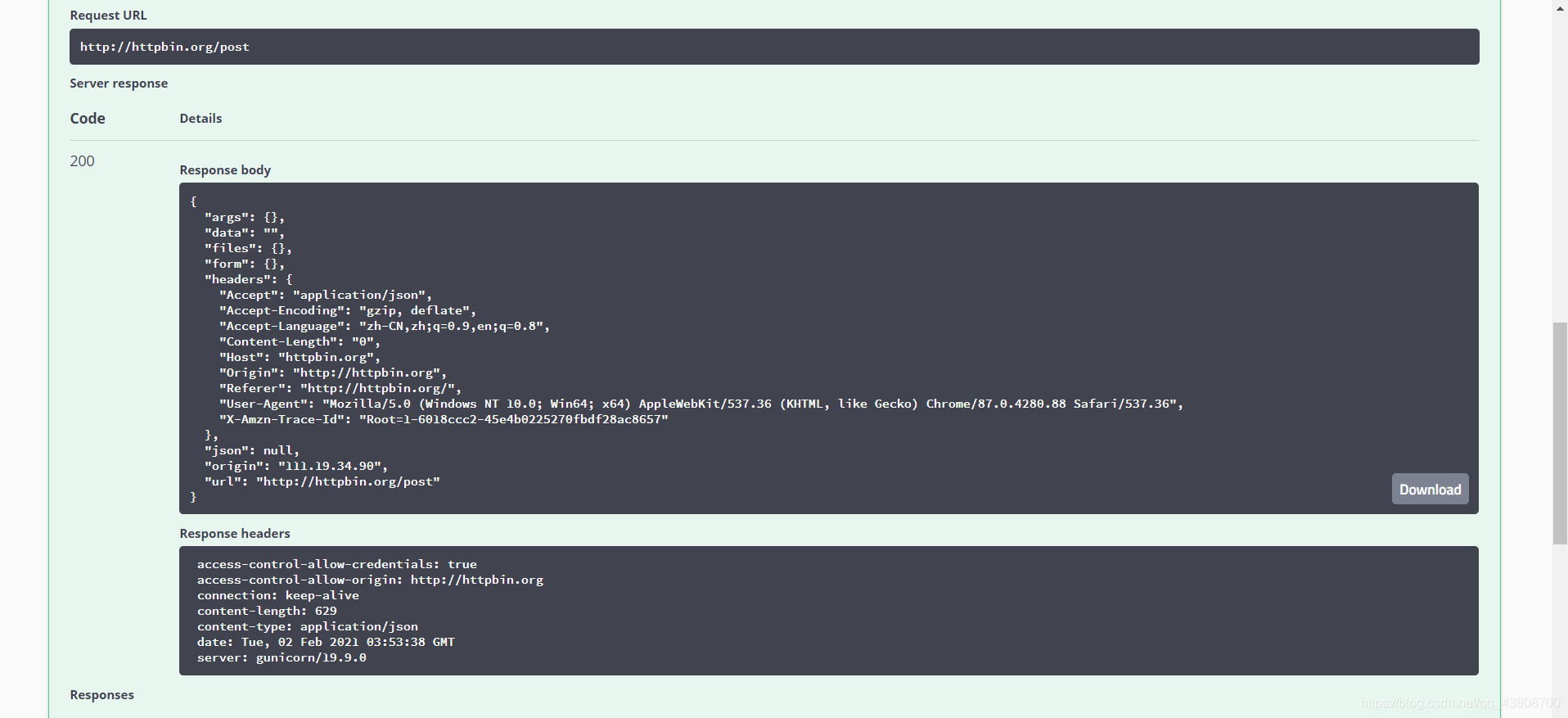This screenshot has height=718, width=1568.
Task: Click the "Server response" label
Action: (x=119, y=84)
